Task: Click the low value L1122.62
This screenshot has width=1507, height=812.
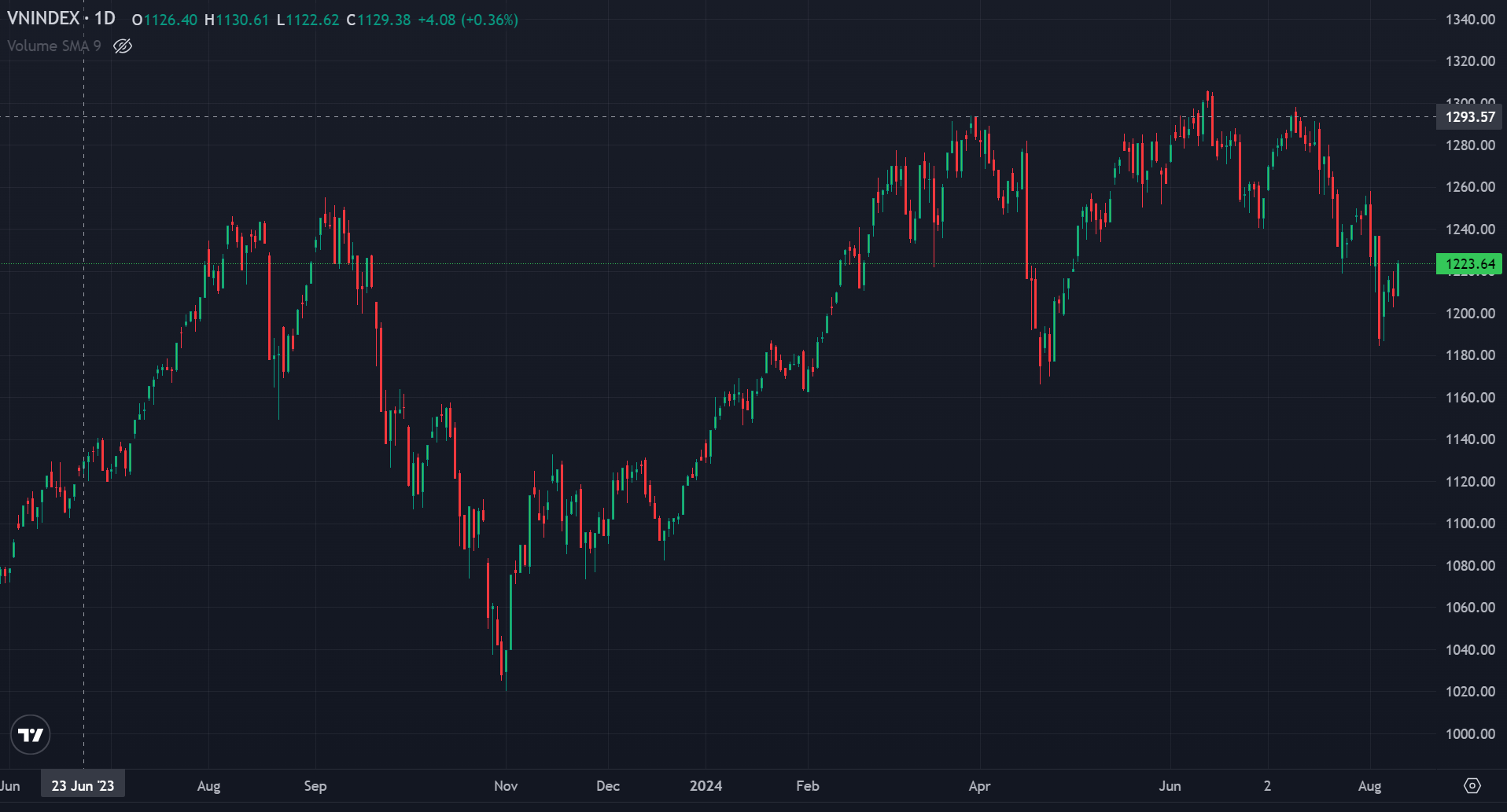Action: (308, 20)
